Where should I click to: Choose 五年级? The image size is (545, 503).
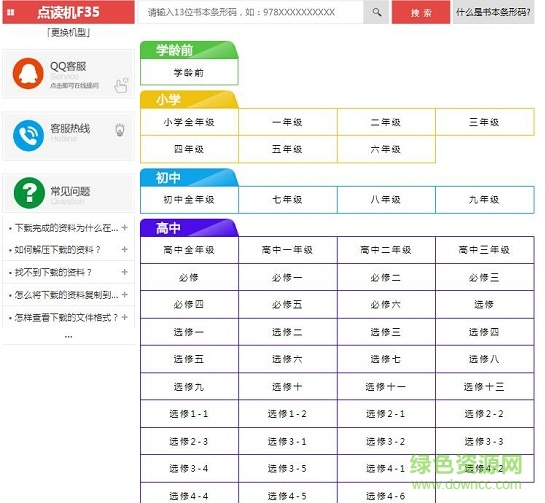[288, 149]
